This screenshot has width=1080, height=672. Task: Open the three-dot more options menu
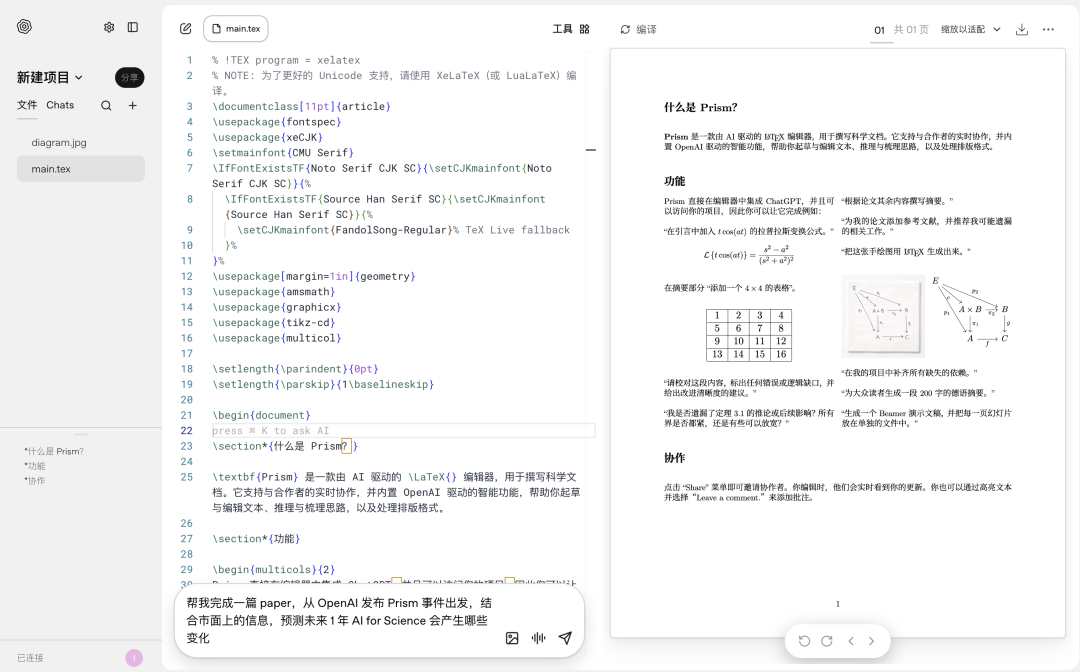point(1048,29)
